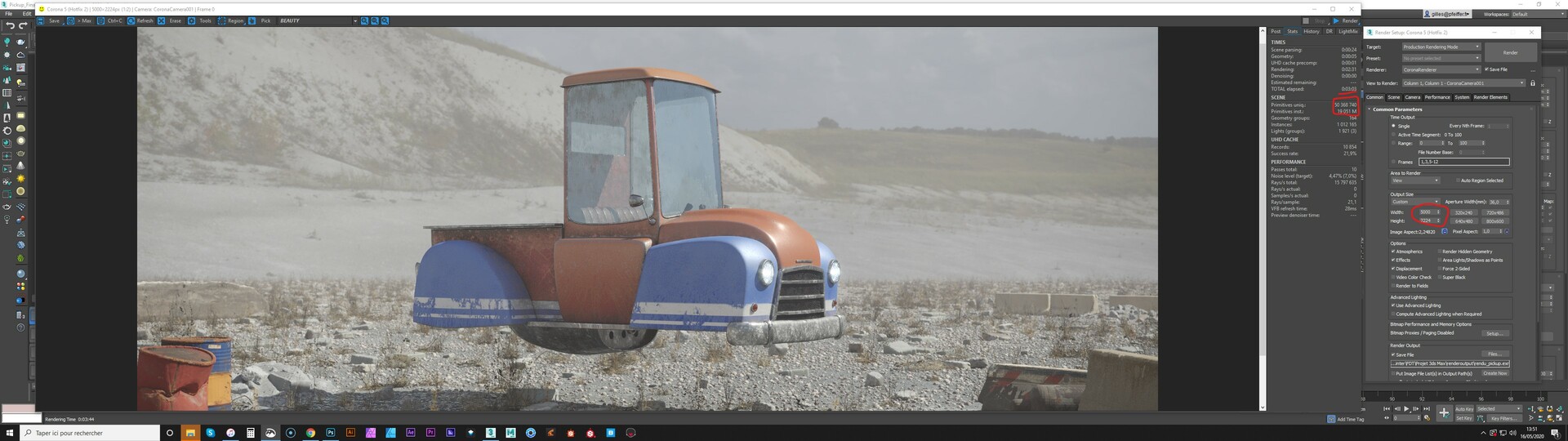This screenshot has width=1568, height=441.
Task: Click the Play Animation button
Action: 1406,408
